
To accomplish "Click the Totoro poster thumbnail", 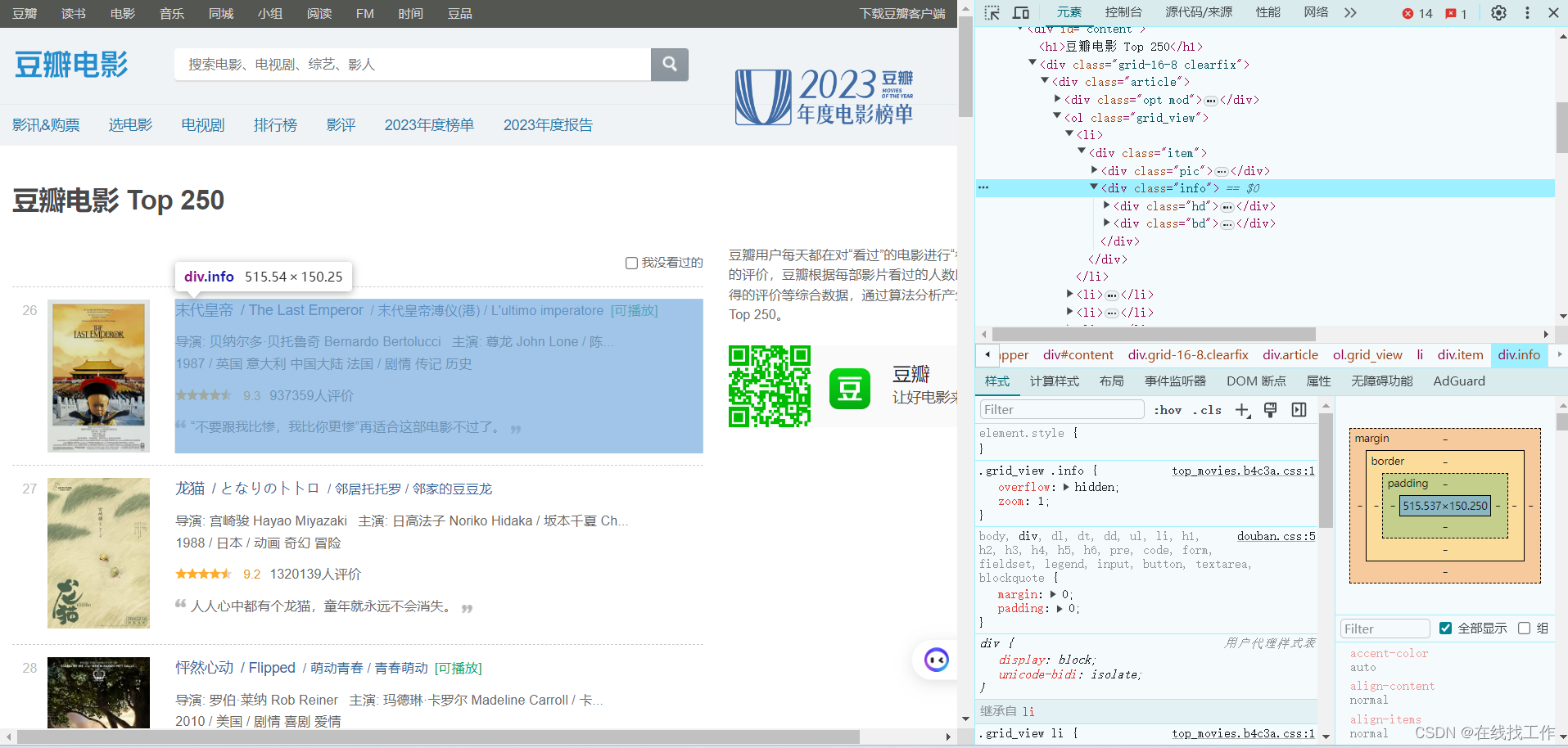I will [x=99, y=553].
